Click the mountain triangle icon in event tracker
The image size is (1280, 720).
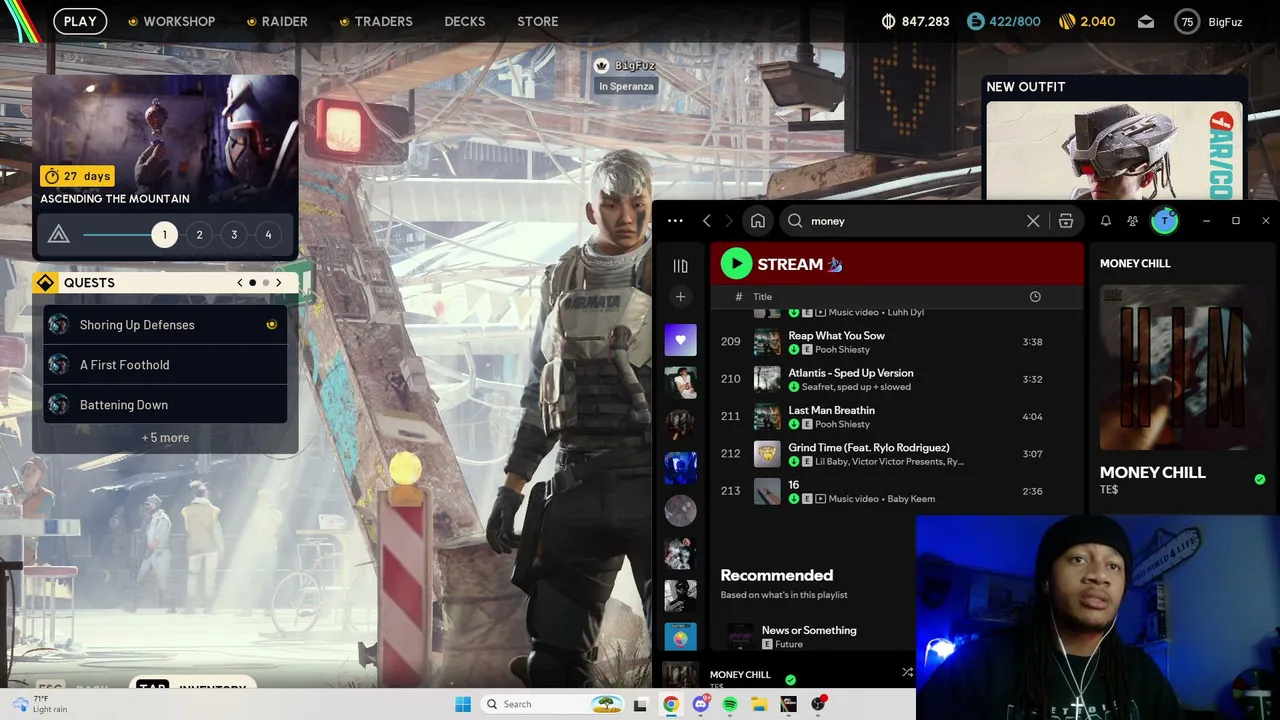click(x=59, y=234)
